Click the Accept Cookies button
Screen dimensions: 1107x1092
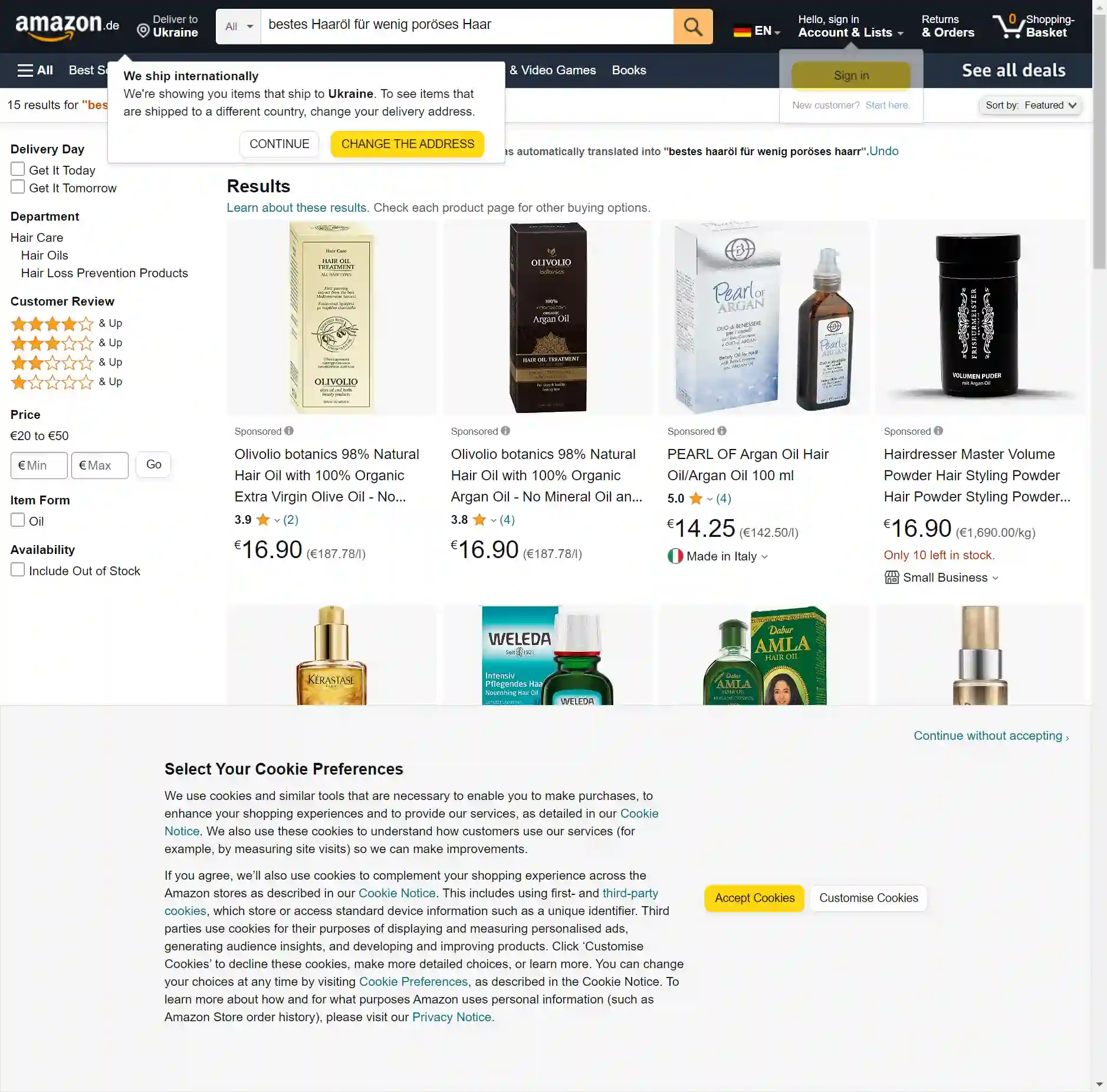tap(754, 898)
